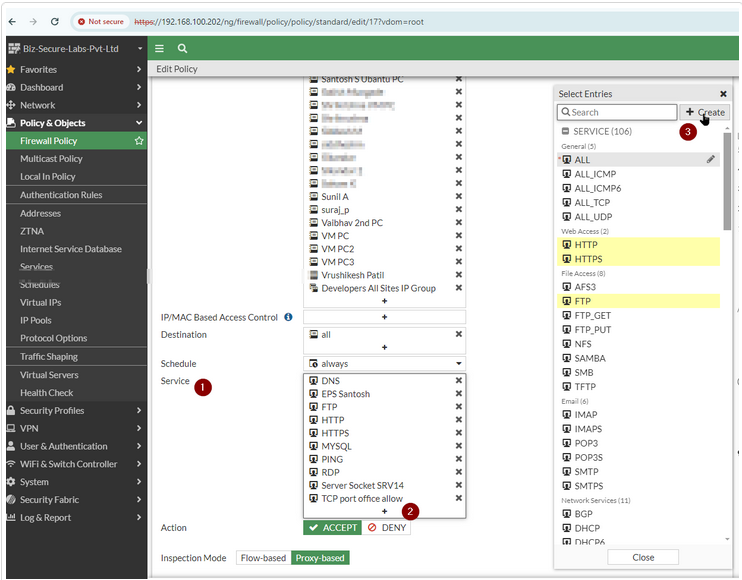Click the hamburger menu icon in header
742x580 pixels.
(160, 48)
